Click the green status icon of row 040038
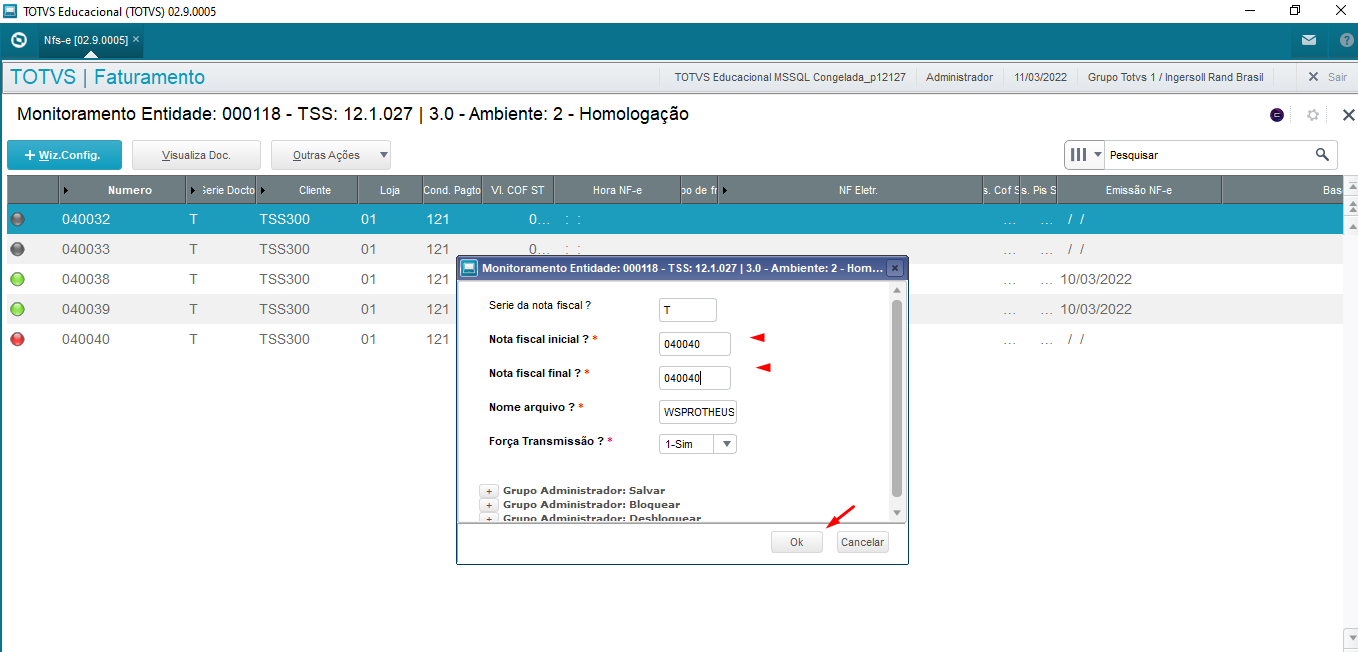1358x652 pixels. coord(17,279)
